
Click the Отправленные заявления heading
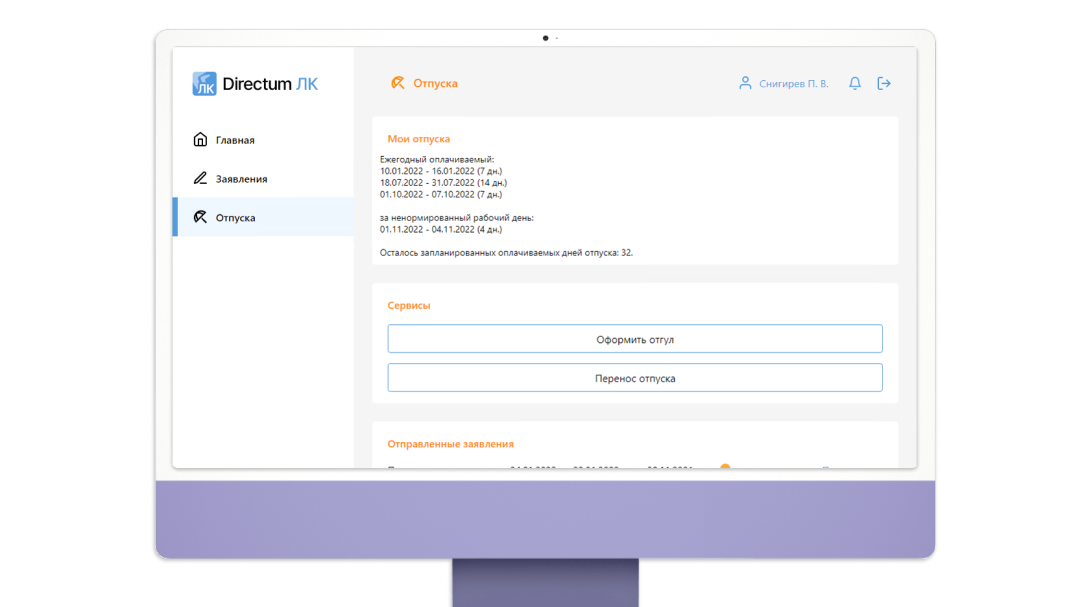coord(450,443)
